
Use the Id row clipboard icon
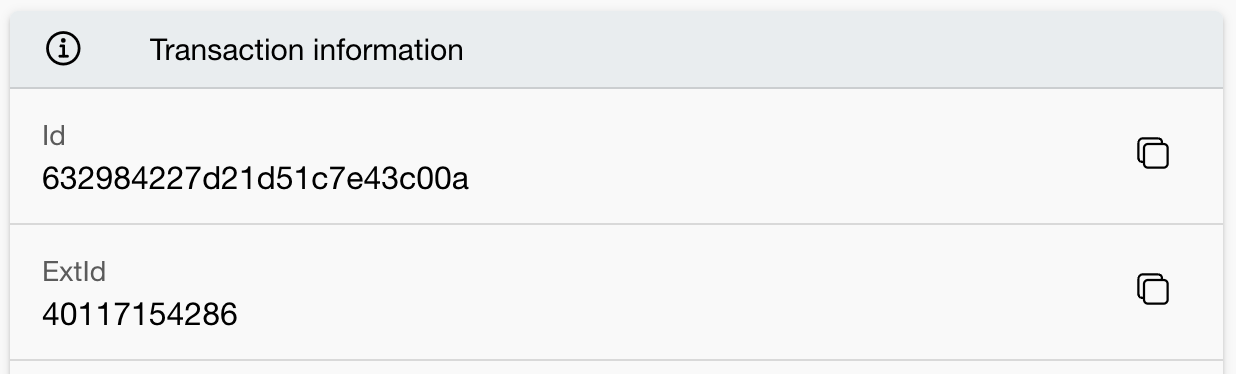[x=1153, y=153]
